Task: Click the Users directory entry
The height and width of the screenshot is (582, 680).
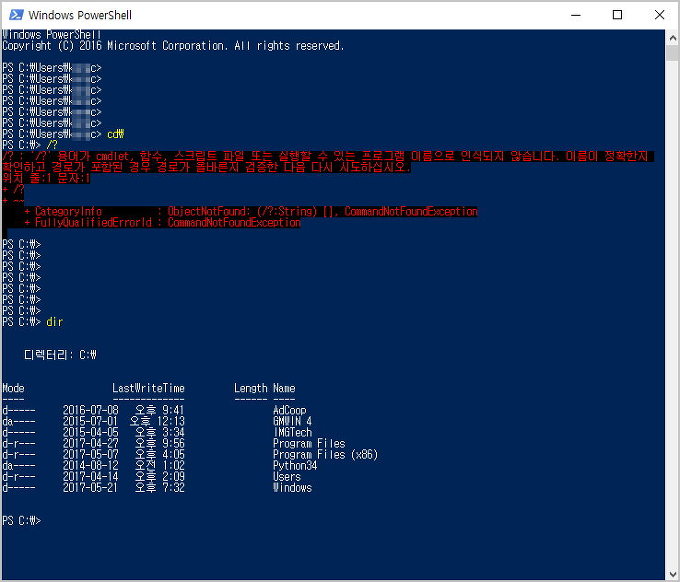Action: pyautogui.click(x=286, y=477)
